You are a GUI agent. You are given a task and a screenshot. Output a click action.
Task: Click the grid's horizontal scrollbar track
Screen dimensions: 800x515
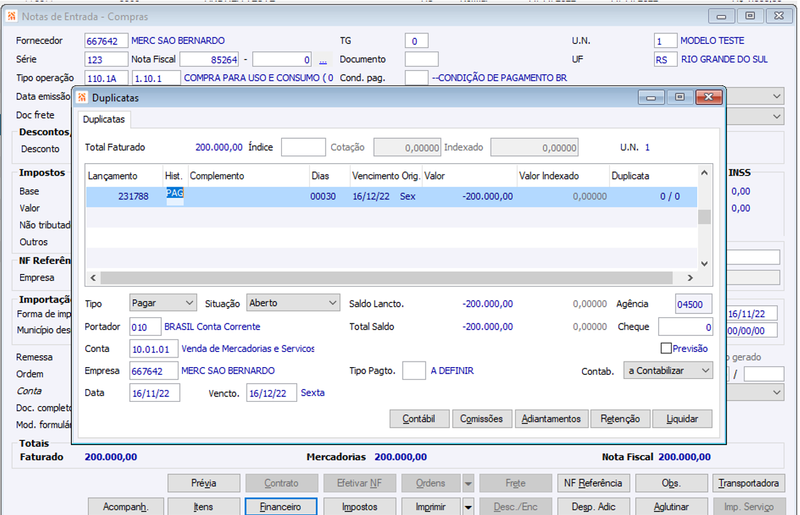pos(386,278)
